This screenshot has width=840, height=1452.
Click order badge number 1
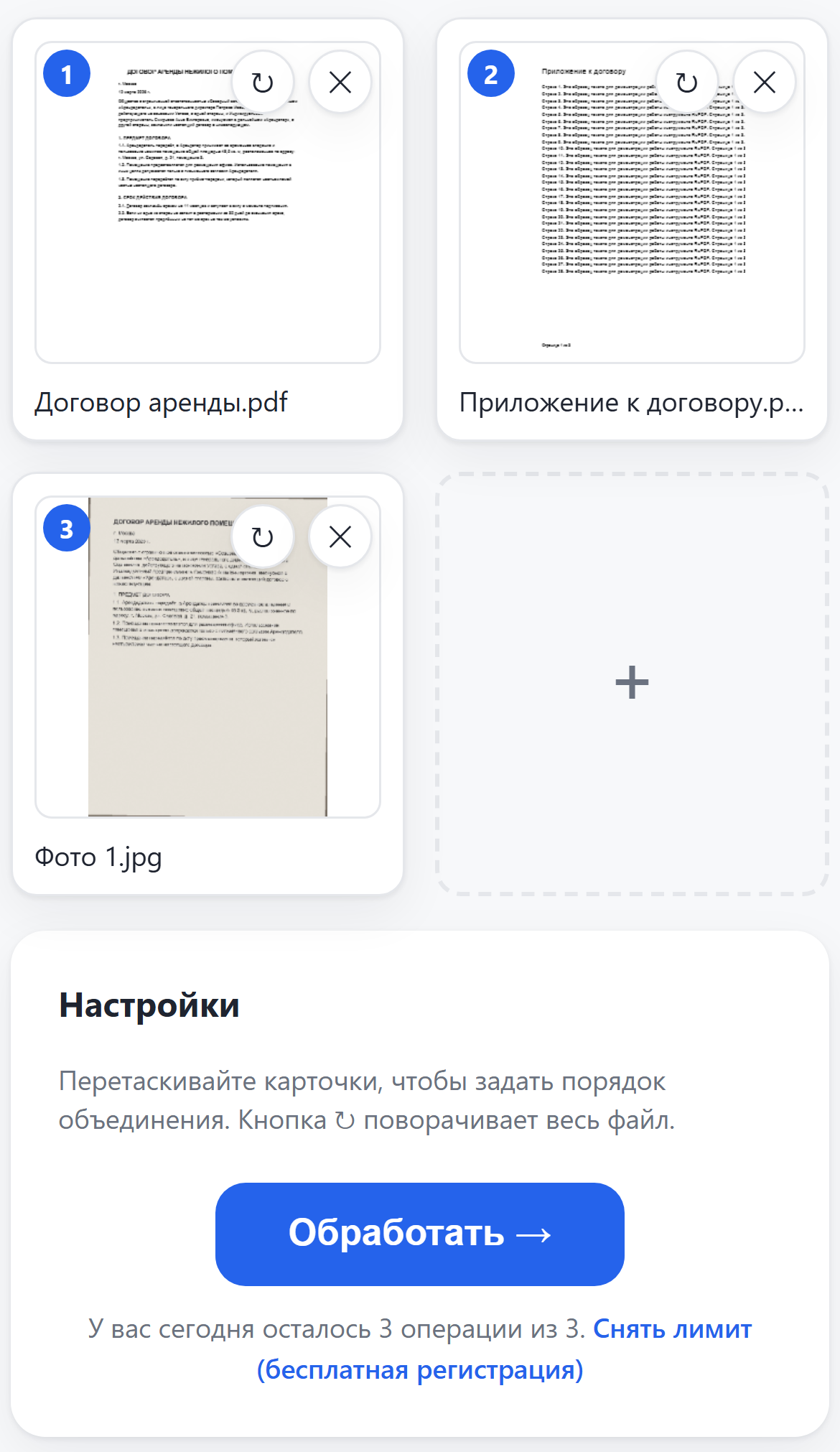pos(67,74)
